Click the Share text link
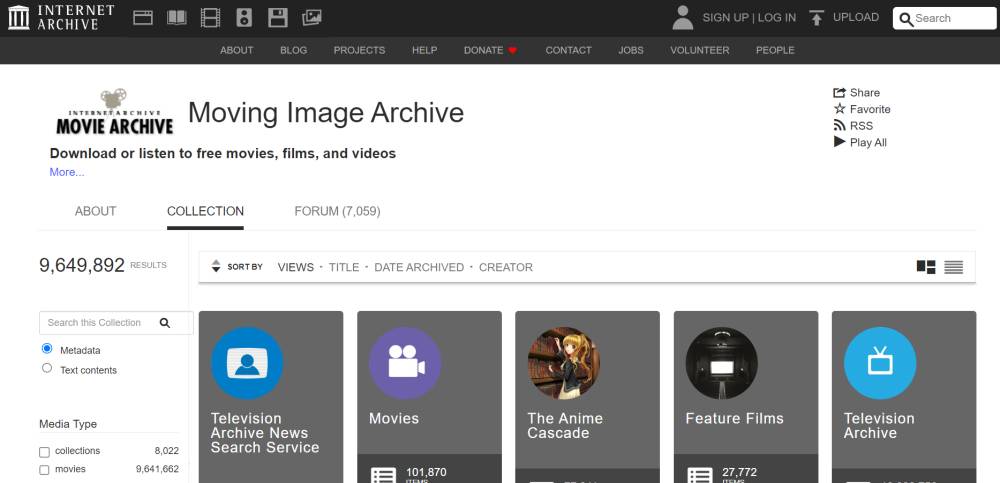 click(865, 93)
